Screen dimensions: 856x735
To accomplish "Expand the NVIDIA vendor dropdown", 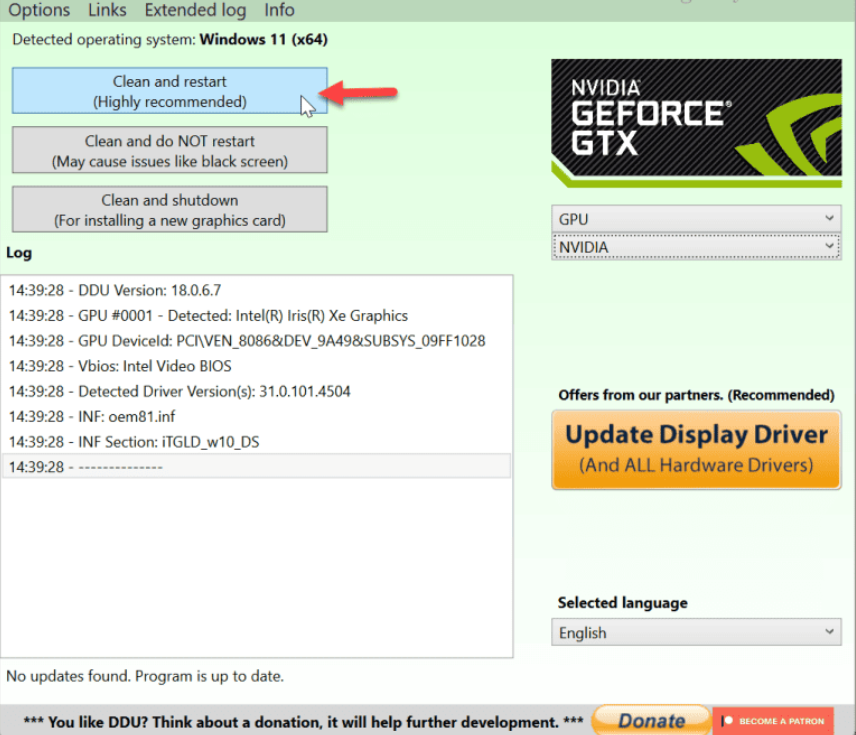I will tap(696, 247).
